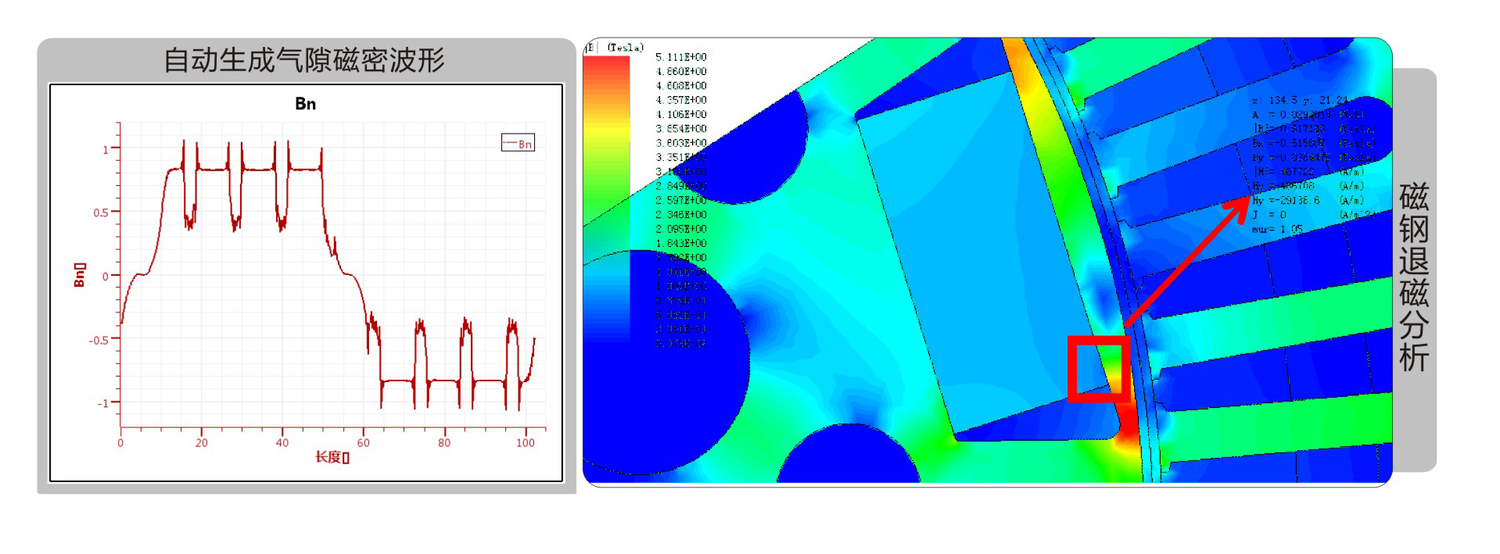
Task: Select the 磁钢退磁分析 side tab
Action: click(x=1414, y=276)
